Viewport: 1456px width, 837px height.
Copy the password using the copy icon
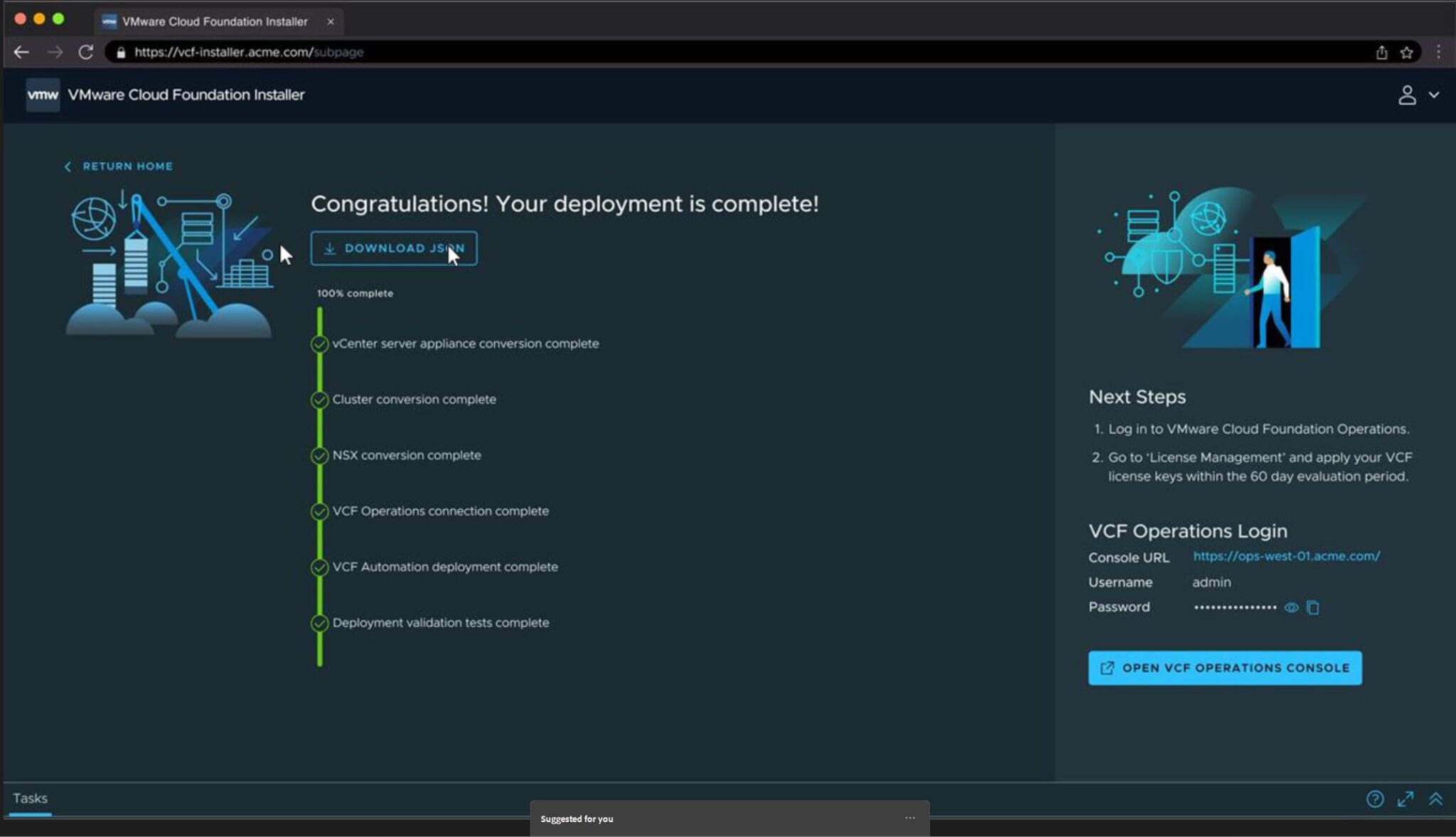click(1312, 607)
